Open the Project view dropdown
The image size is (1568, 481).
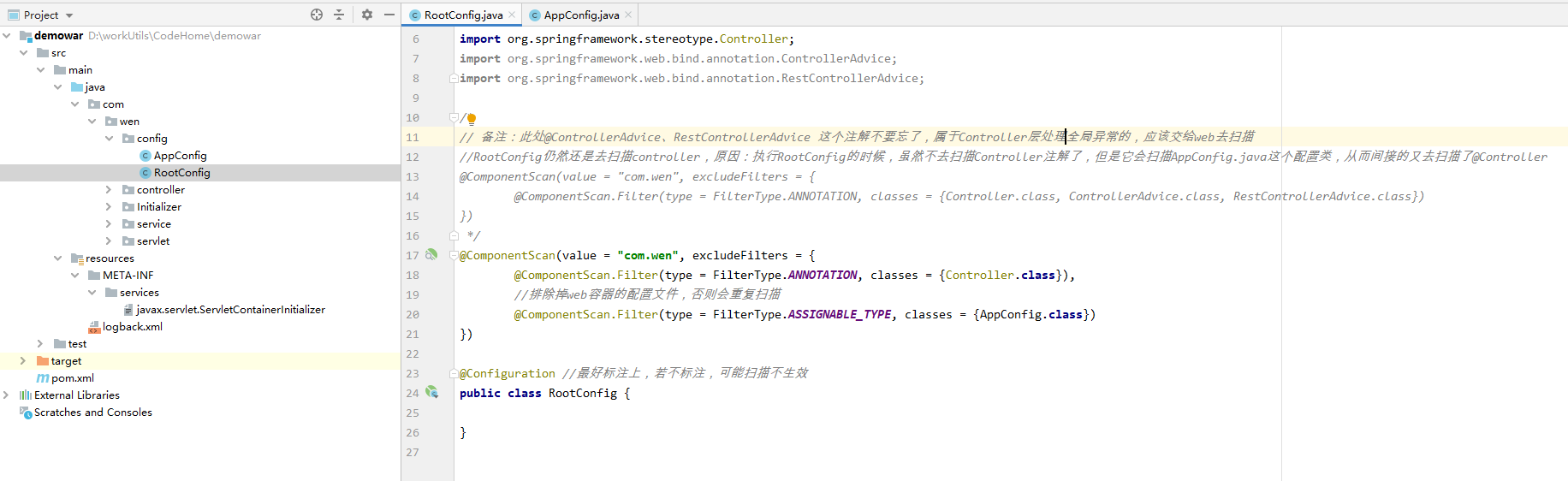(x=69, y=15)
